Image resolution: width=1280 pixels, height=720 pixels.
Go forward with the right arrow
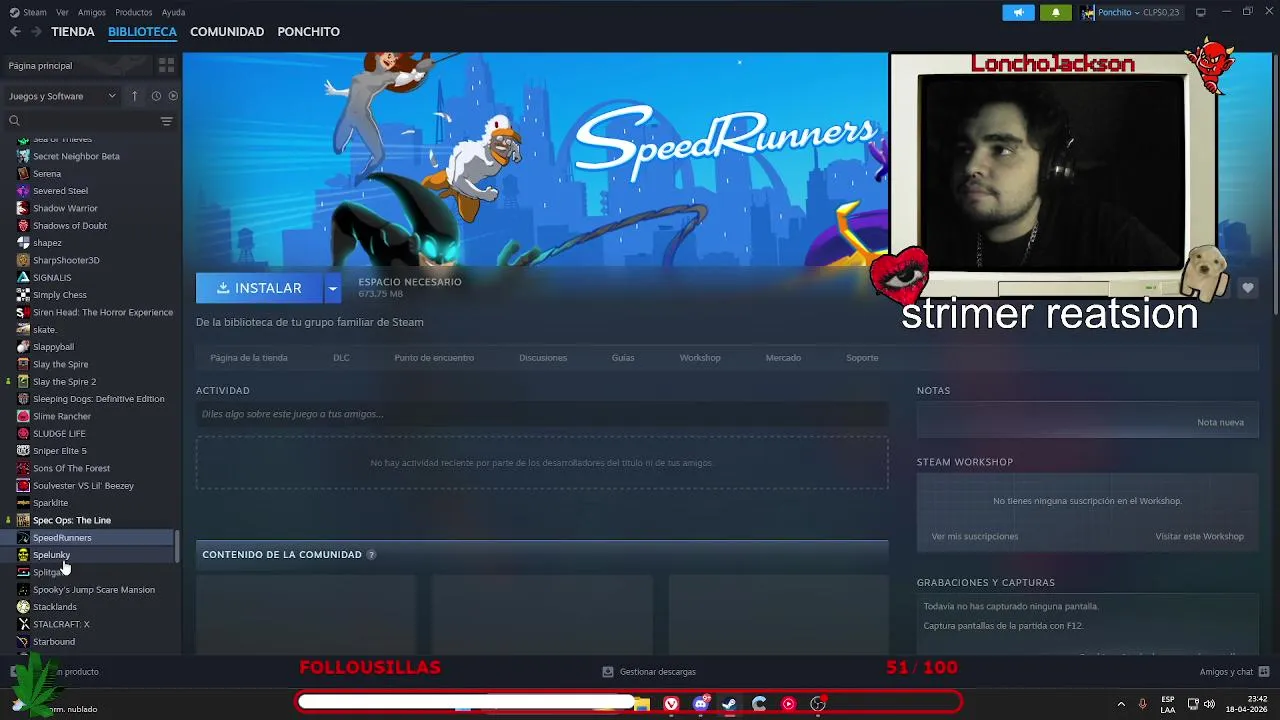[x=36, y=32]
